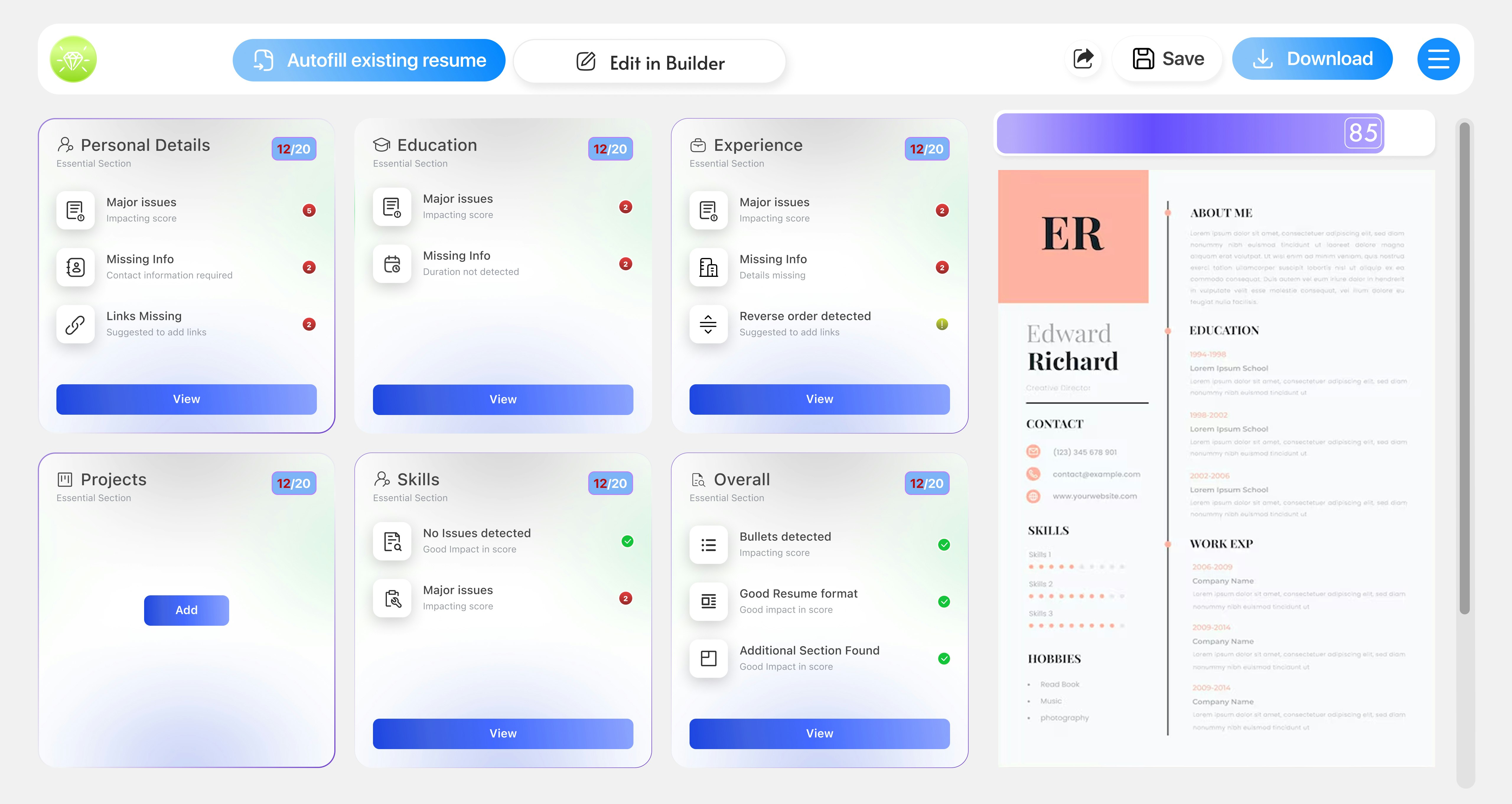Click red badge beside Duration not detected
Image resolution: width=1512 pixels, height=804 pixels.
625,264
